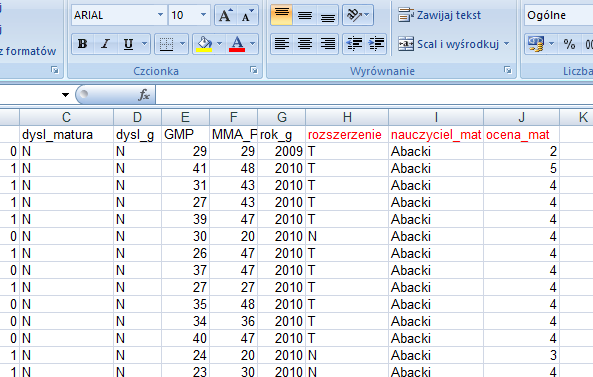Select column I header
This screenshot has width=593, height=377.
pos(436,117)
